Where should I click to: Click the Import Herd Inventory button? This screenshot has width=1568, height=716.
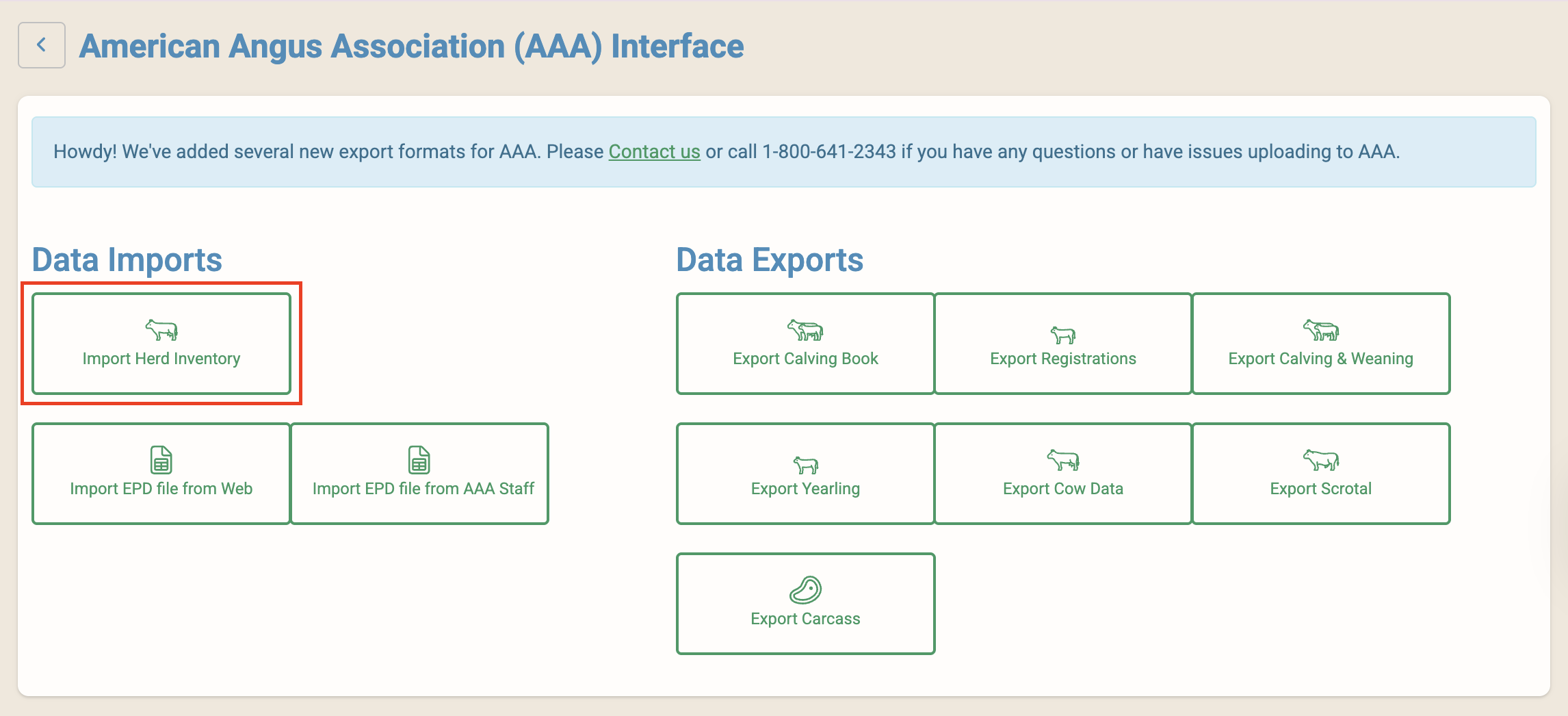pyautogui.click(x=161, y=344)
